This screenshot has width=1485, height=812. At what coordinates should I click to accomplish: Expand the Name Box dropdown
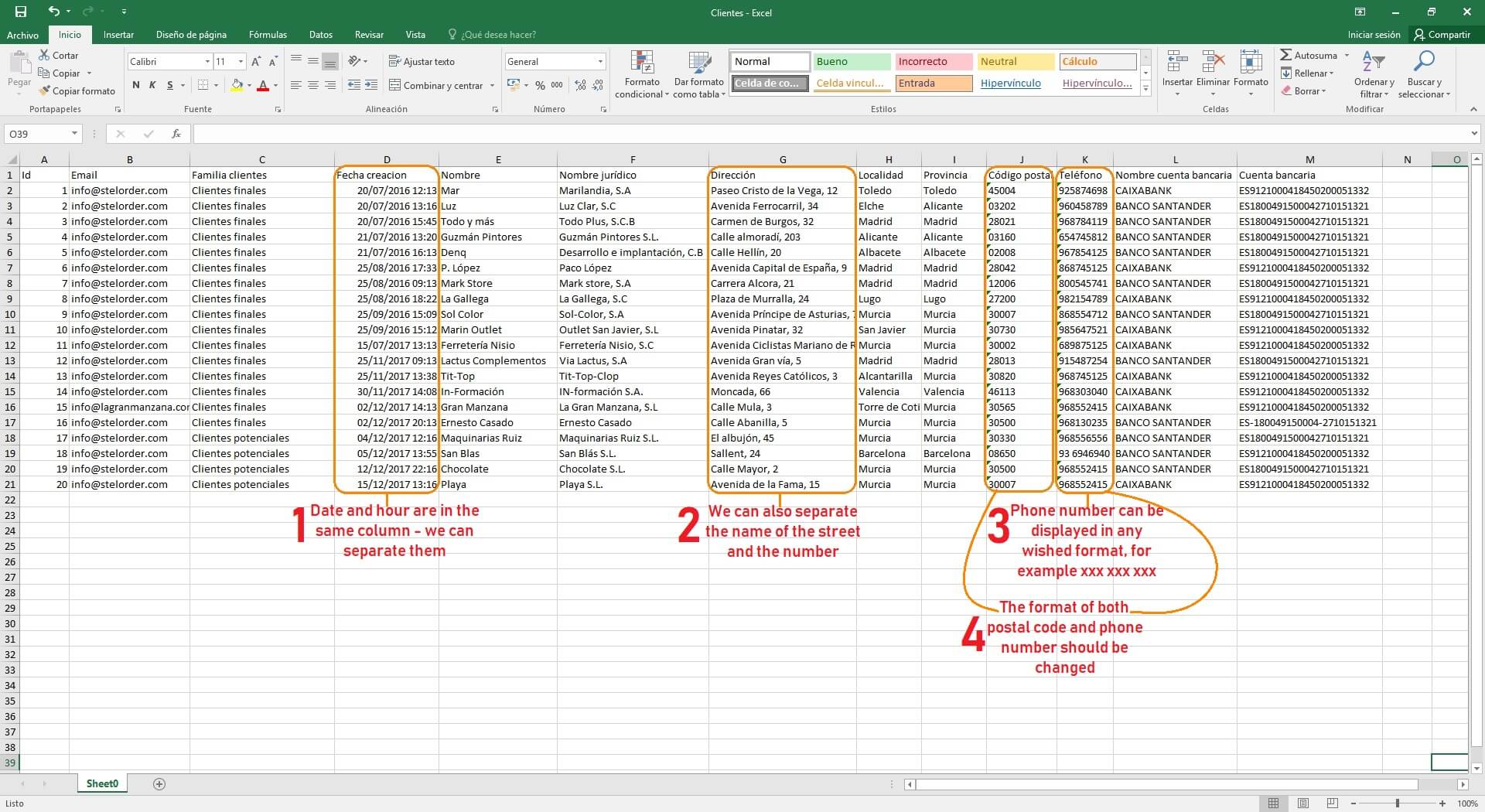pyautogui.click(x=74, y=134)
